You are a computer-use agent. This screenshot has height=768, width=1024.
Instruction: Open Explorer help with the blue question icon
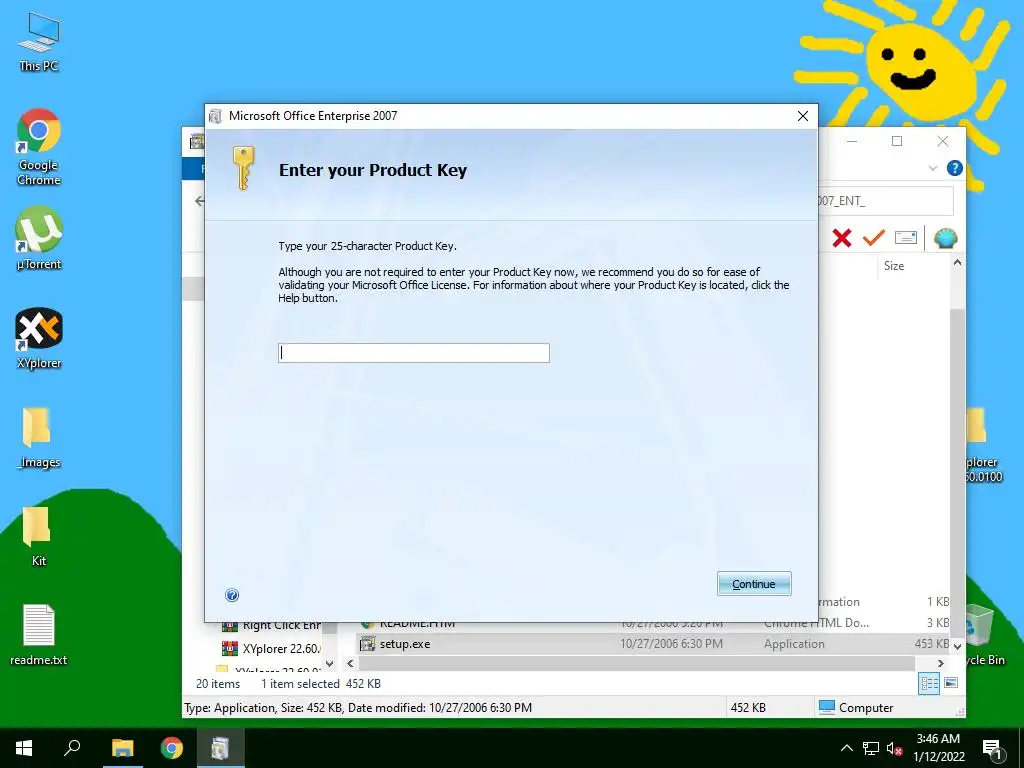click(954, 168)
